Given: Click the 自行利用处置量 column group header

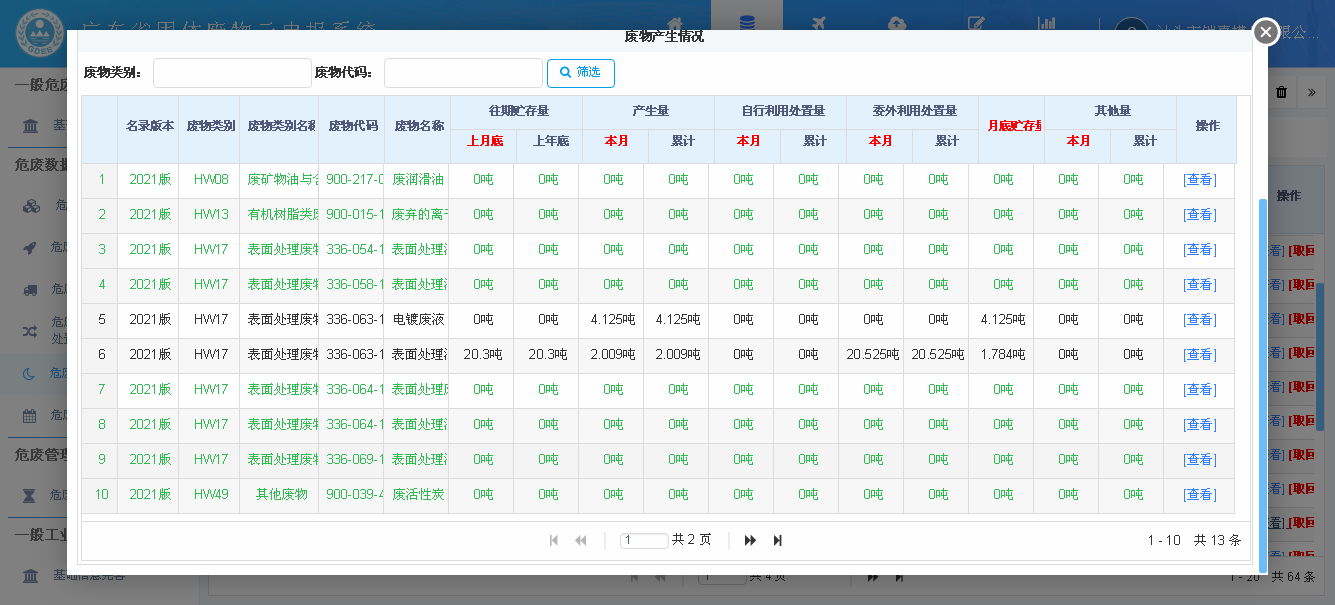Looking at the screenshot, I should pyautogui.click(x=781, y=111).
